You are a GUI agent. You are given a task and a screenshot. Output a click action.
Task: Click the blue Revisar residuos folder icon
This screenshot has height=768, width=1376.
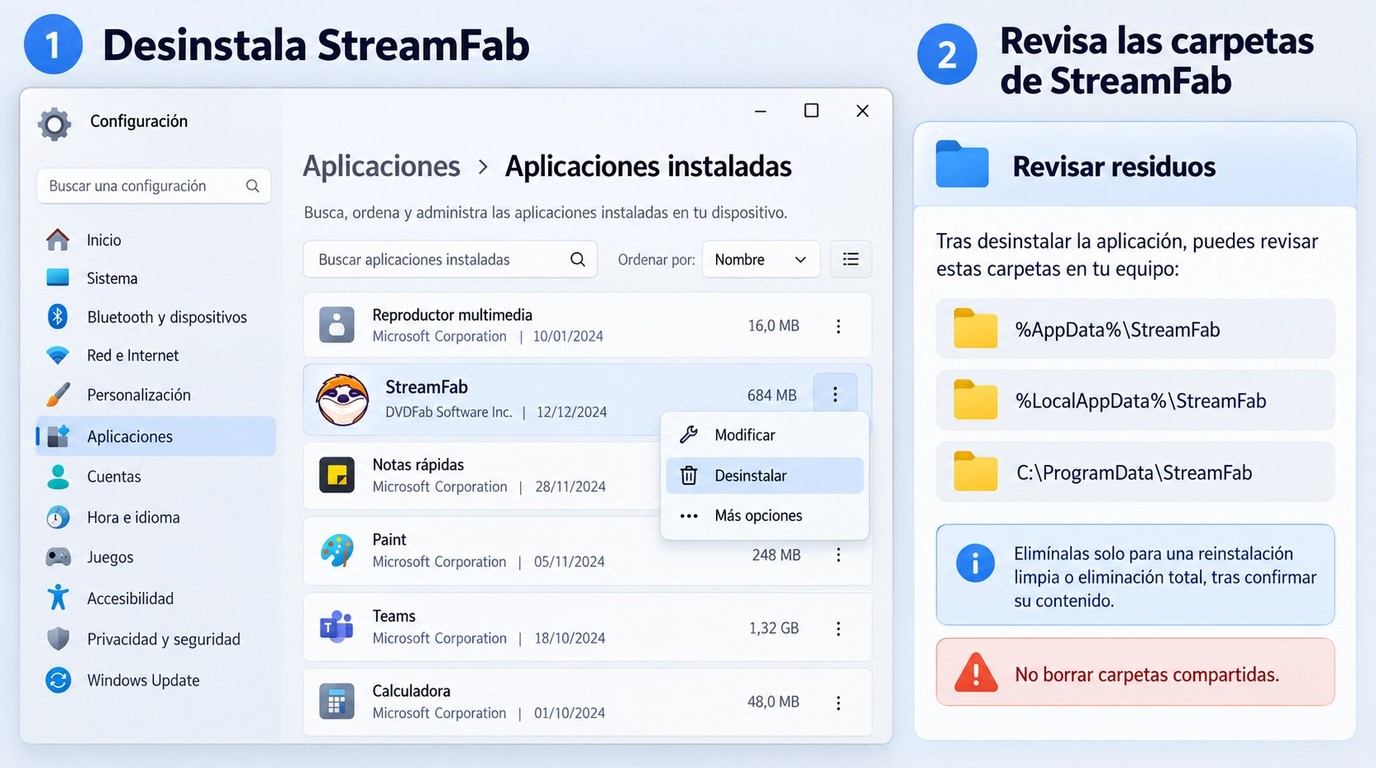click(x=962, y=164)
